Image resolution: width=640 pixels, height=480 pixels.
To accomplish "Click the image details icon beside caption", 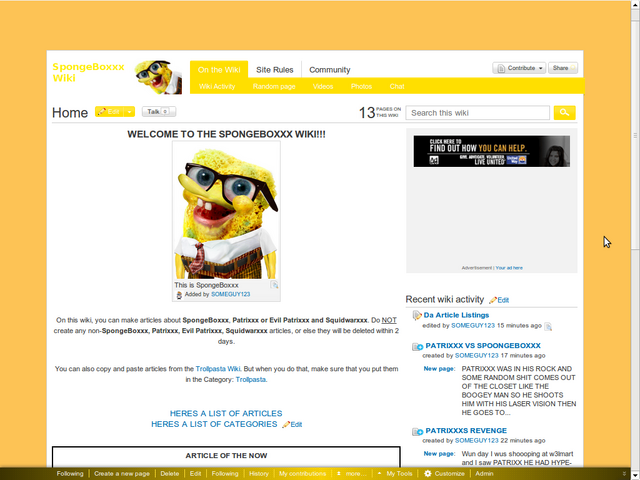I will (274, 285).
